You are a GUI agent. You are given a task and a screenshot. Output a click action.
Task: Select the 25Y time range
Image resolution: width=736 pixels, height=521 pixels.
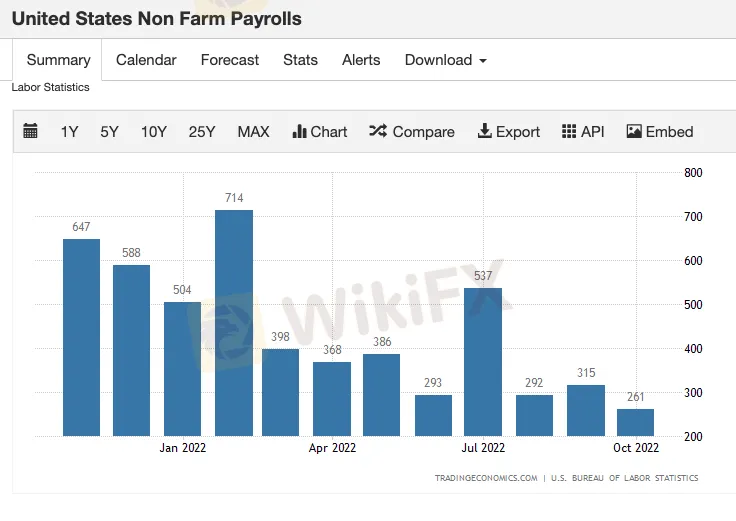[202, 132]
